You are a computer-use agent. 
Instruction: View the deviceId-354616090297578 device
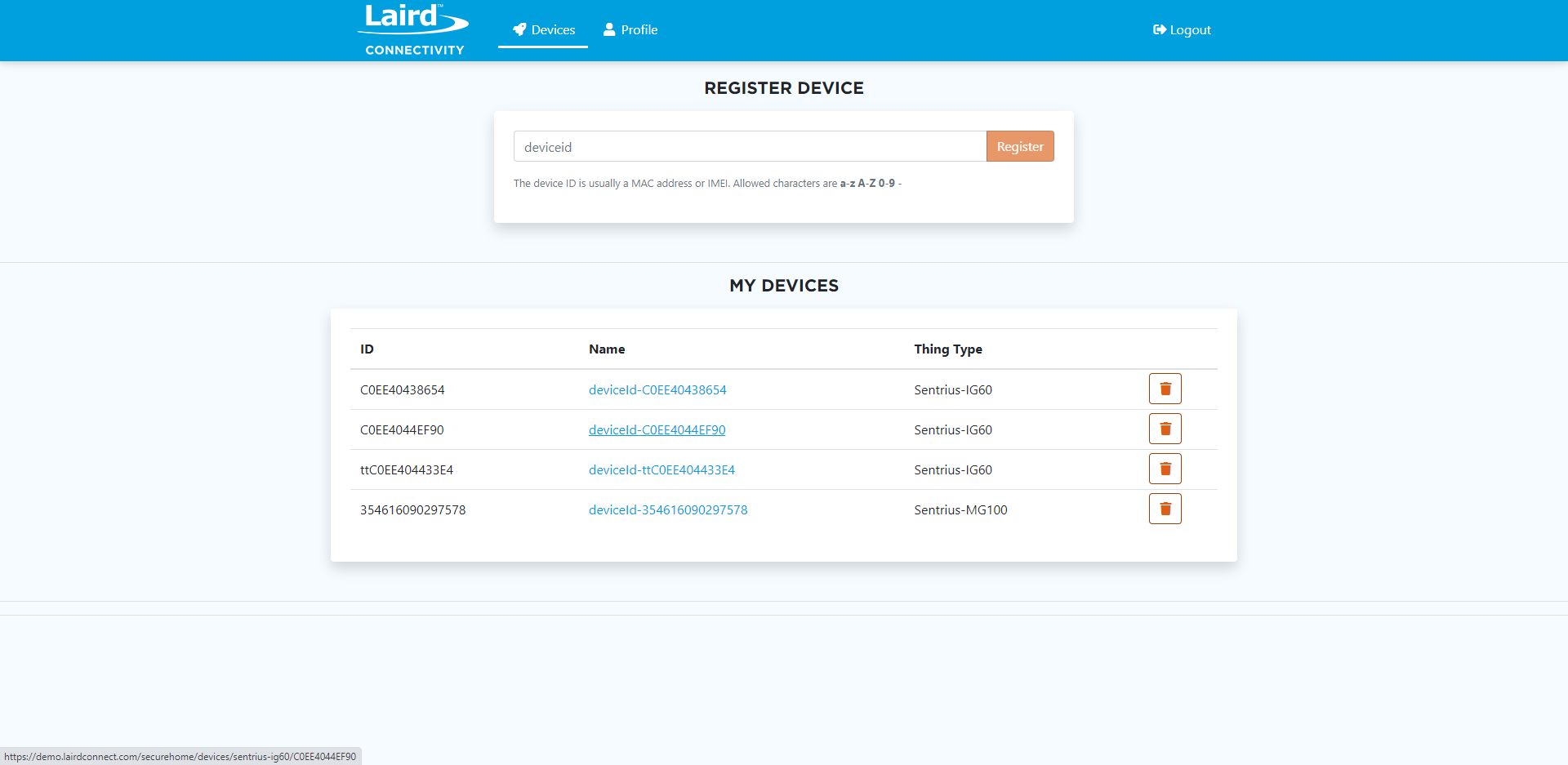click(x=668, y=510)
